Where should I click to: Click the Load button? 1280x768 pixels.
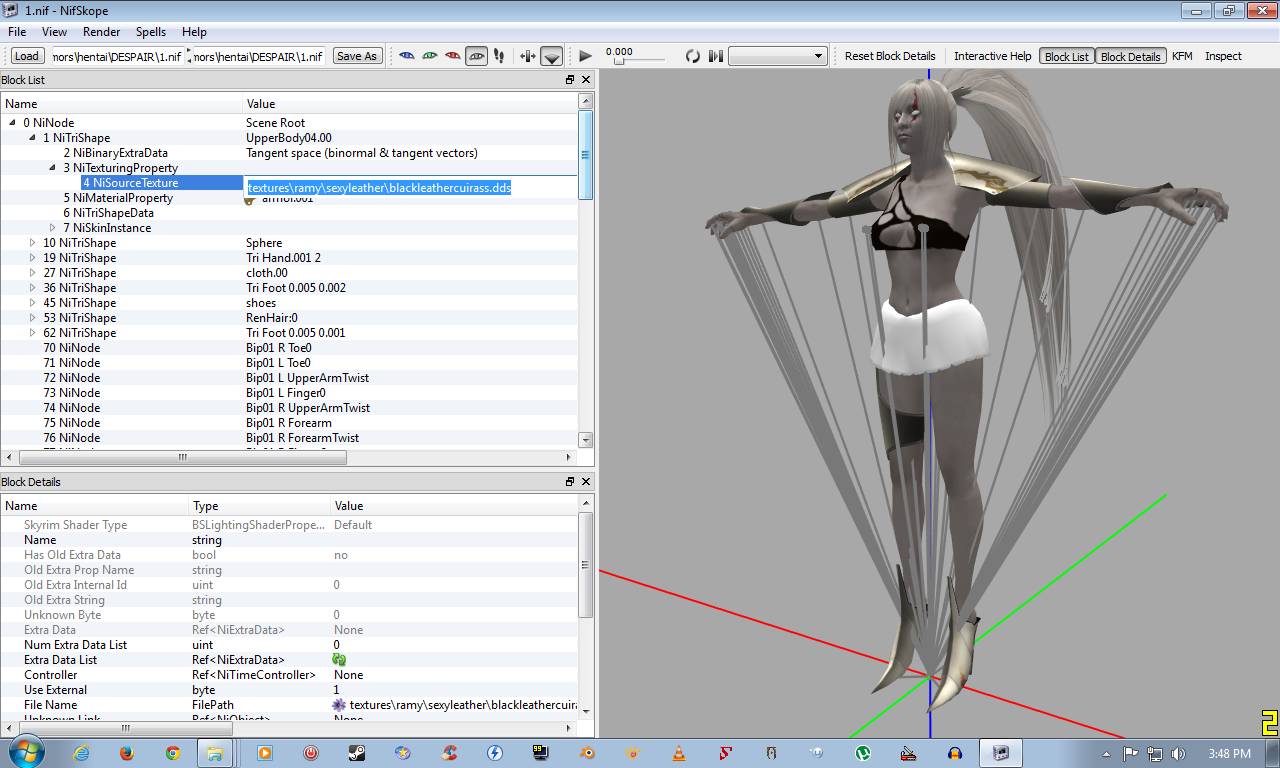tap(27, 56)
